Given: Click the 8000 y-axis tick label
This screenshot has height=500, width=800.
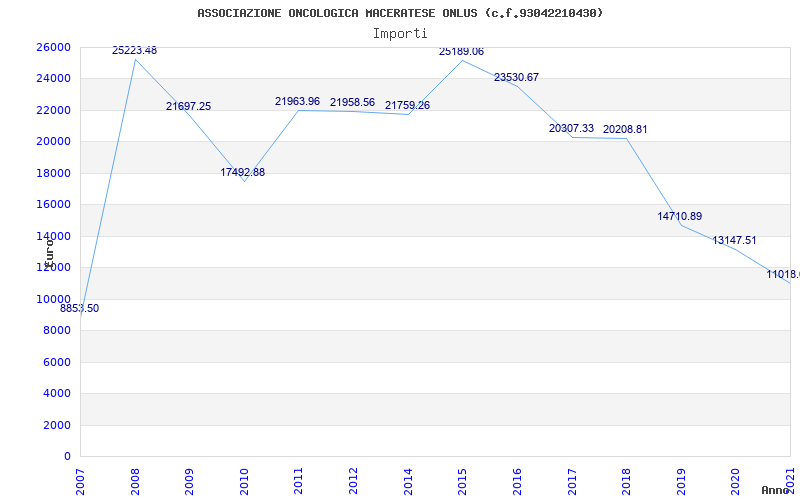Looking at the screenshot, I should (x=57, y=331).
